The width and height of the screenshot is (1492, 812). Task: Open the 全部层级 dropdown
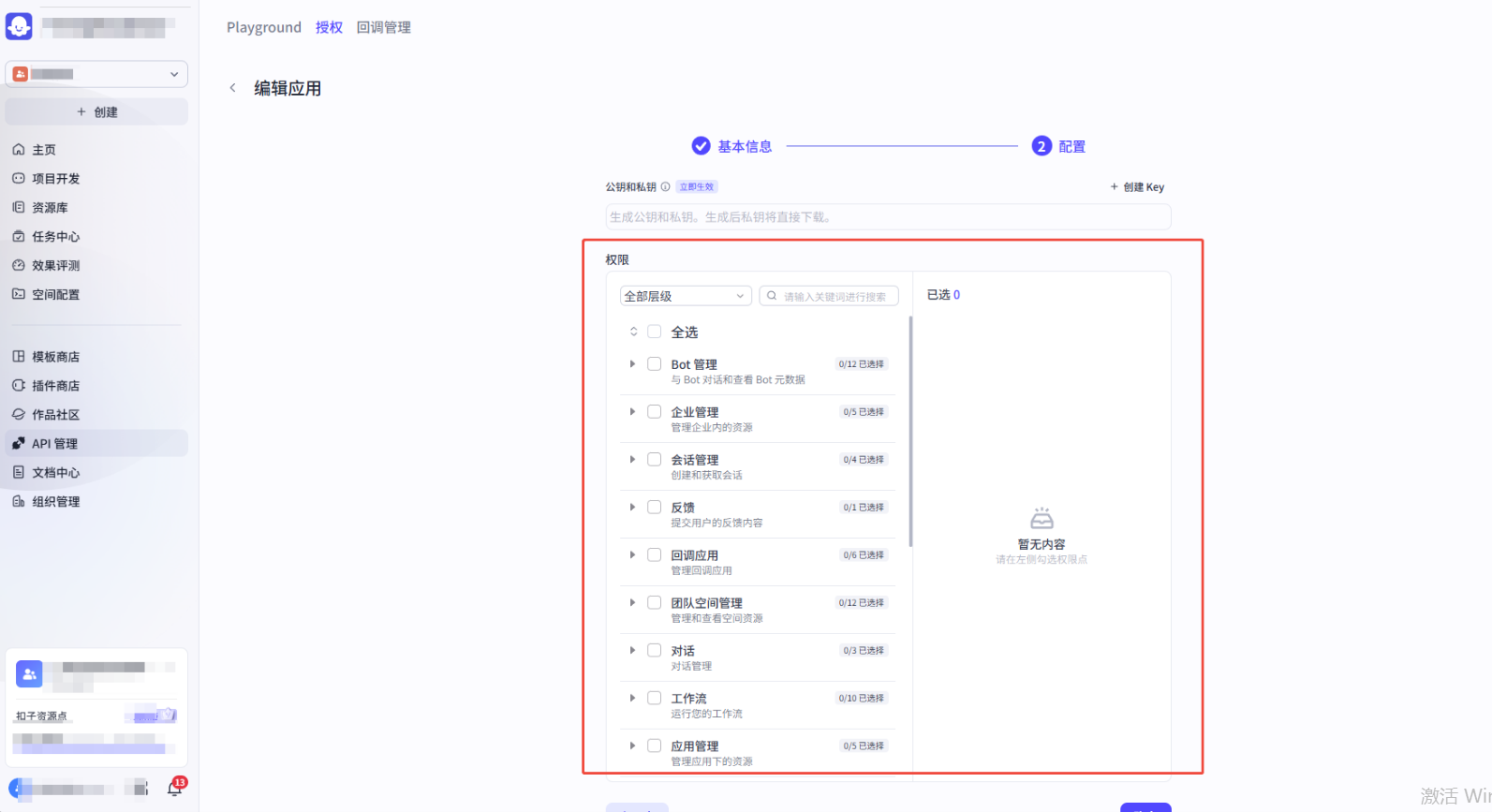click(686, 296)
